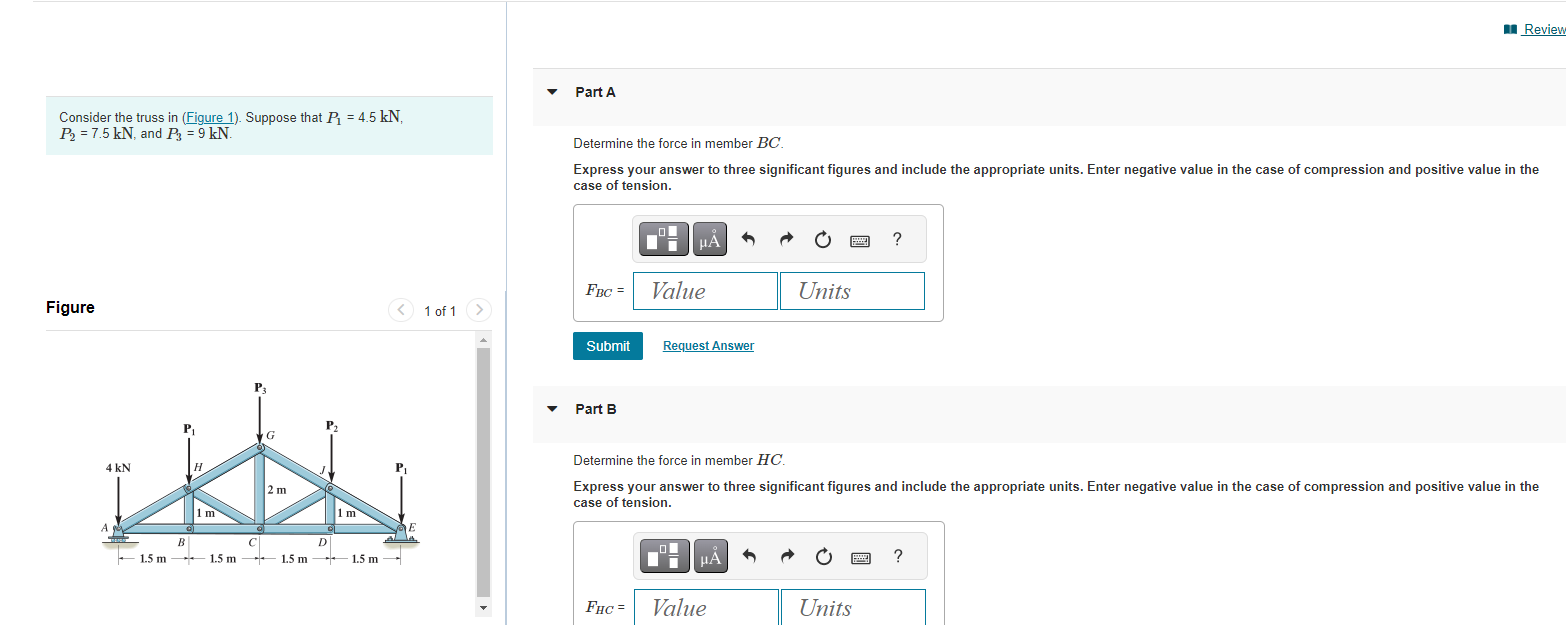Click the 'Figure' heading text
Viewport: 1566px width, 626px height.
point(70,307)
